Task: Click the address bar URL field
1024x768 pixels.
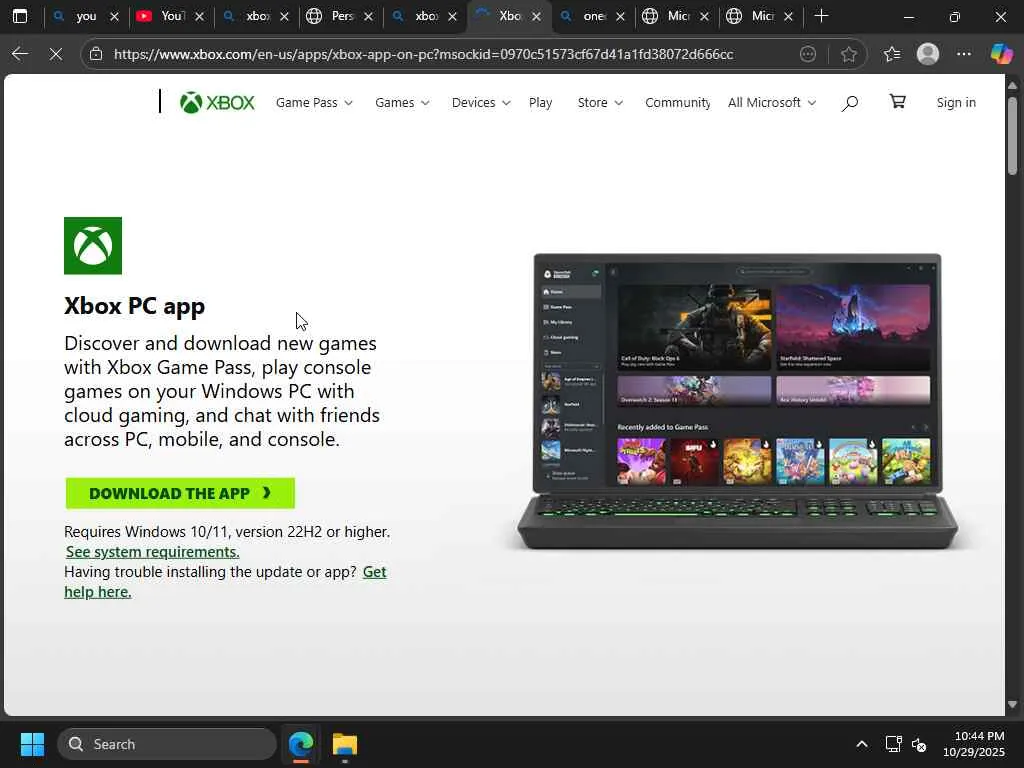Action: click(423, 54)
